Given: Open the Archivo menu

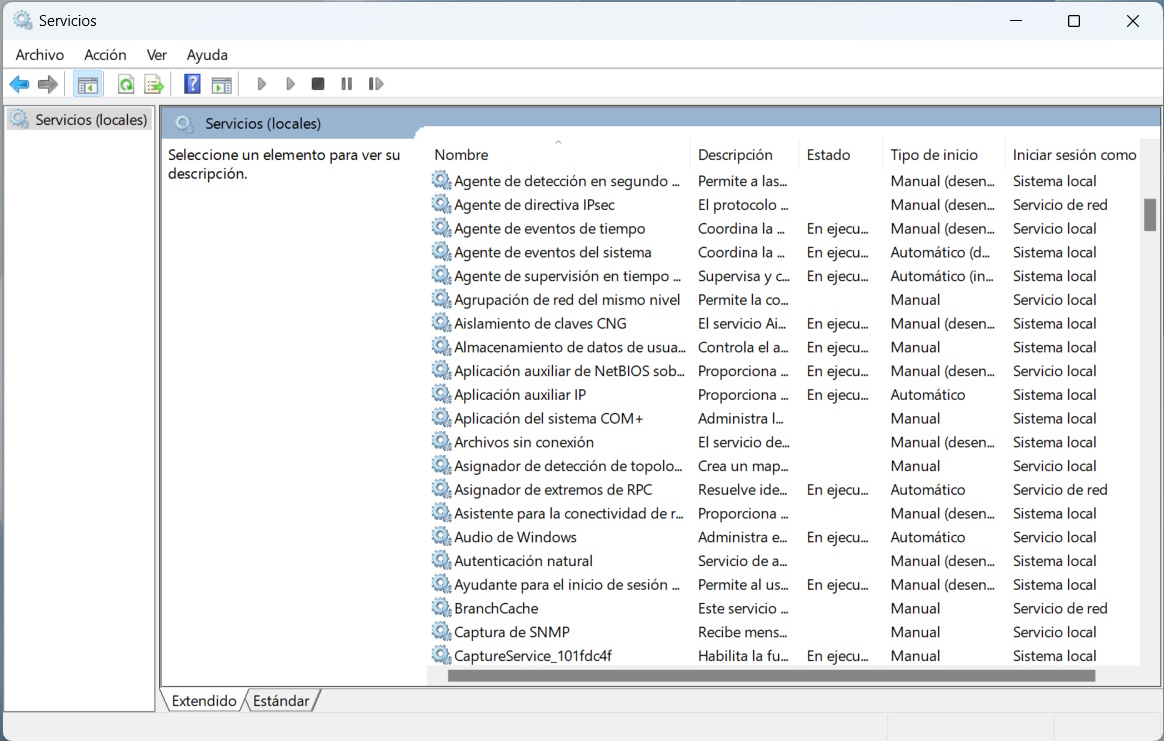Looking at the screenshot, I should click(39, 55).
